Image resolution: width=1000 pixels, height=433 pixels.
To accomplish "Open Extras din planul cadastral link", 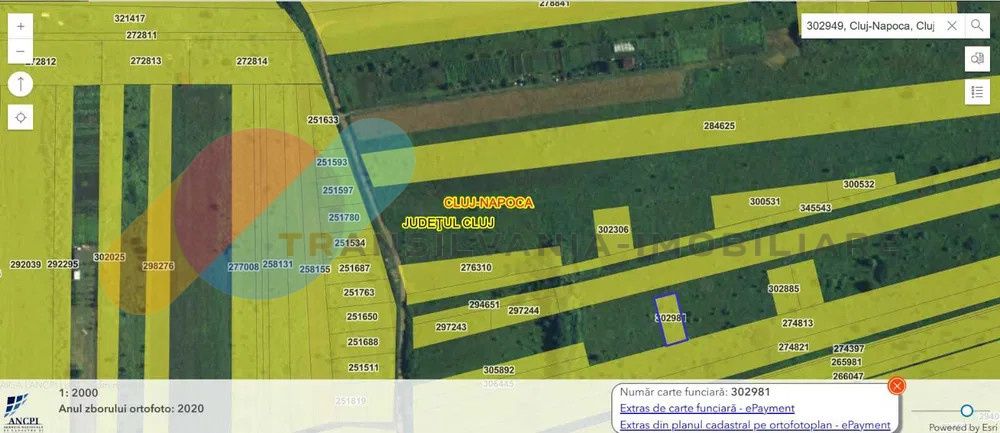I will (x=754, y=425).
